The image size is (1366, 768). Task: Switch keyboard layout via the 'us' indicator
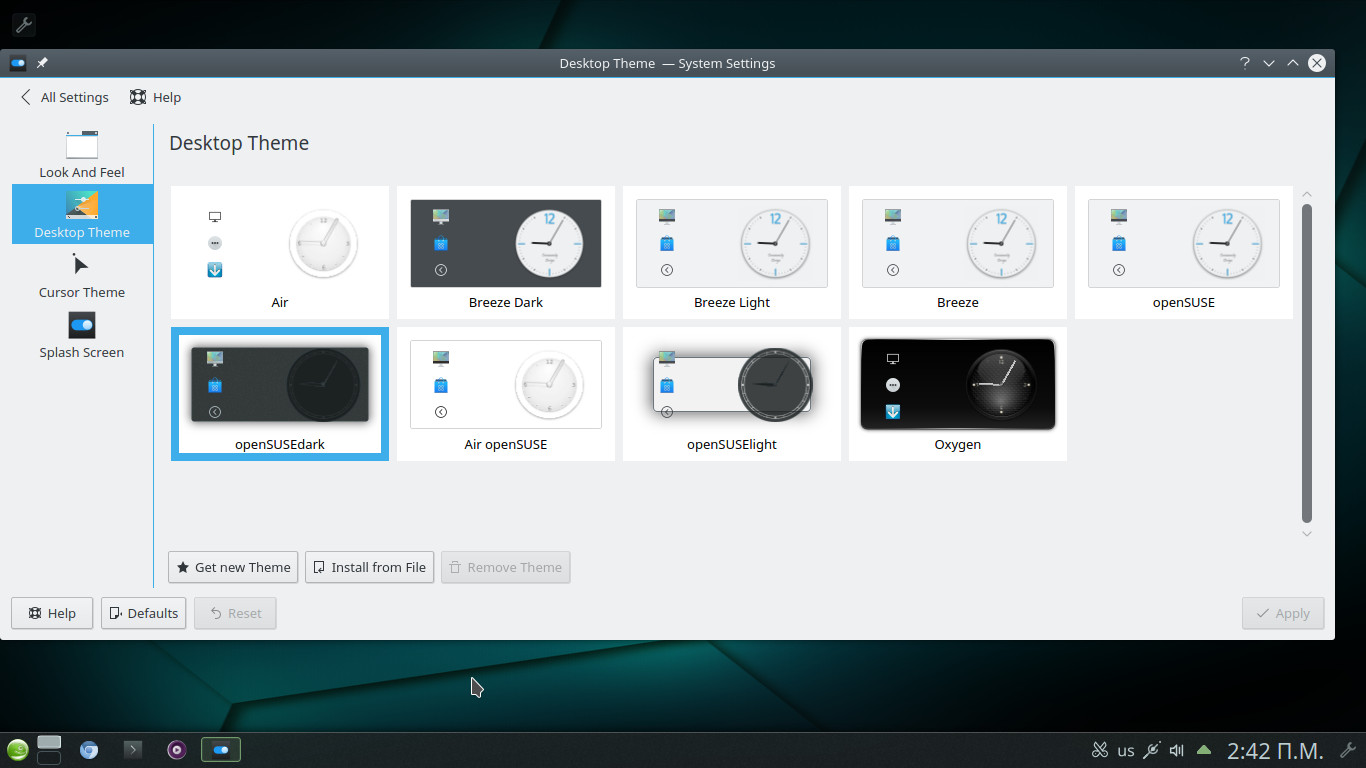point(1126,750)
